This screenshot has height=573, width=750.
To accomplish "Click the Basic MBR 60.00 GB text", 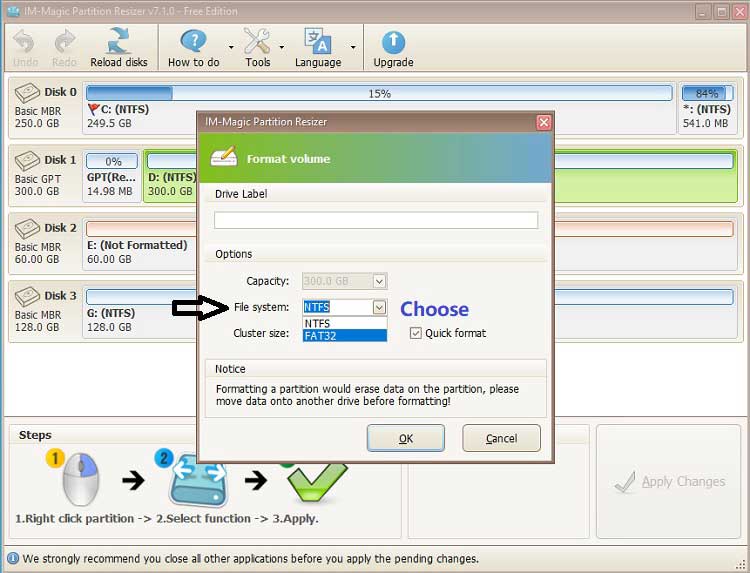I will click(x=38, y=253).
